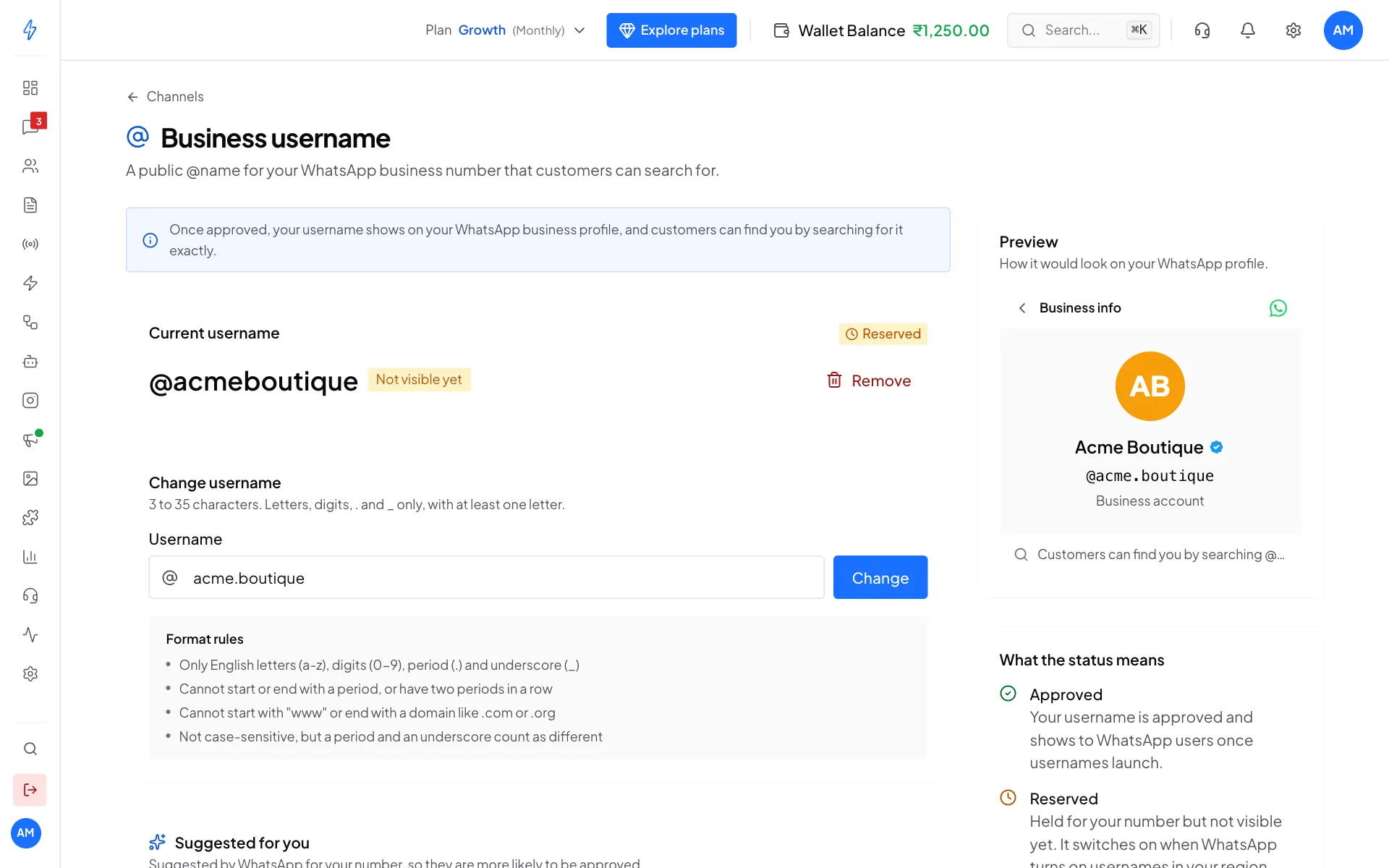The height and width of the screenshot is (868, 1389).
Task: Open the Instagram icon in sidebar
Action: click(x=30, y=400)
